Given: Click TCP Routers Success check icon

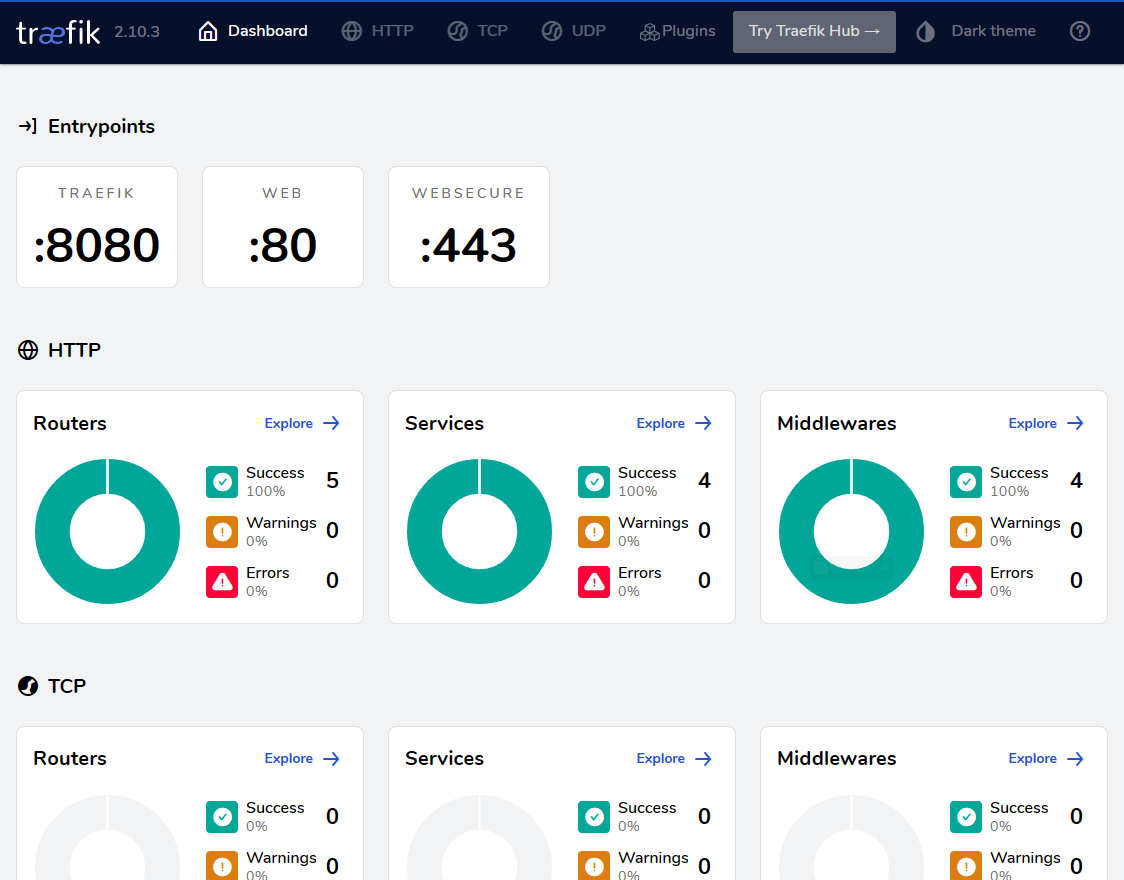Looking at the screenshot, I should click(x=222, y=817).
